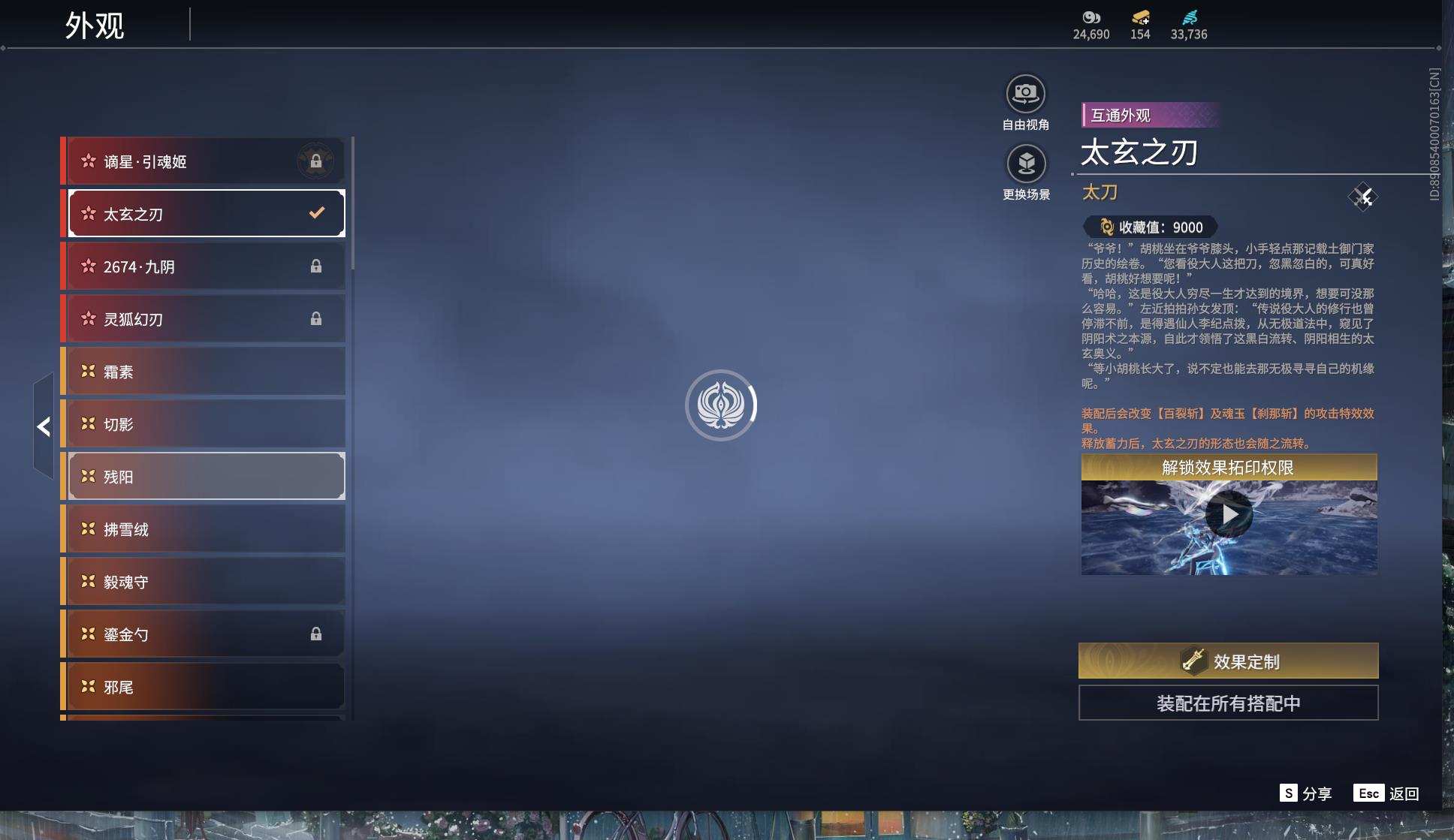Screen dimensions: 1454x840
Task: Select the 谪星·引魂姬 skin entry
Action: tap(203, 161)
